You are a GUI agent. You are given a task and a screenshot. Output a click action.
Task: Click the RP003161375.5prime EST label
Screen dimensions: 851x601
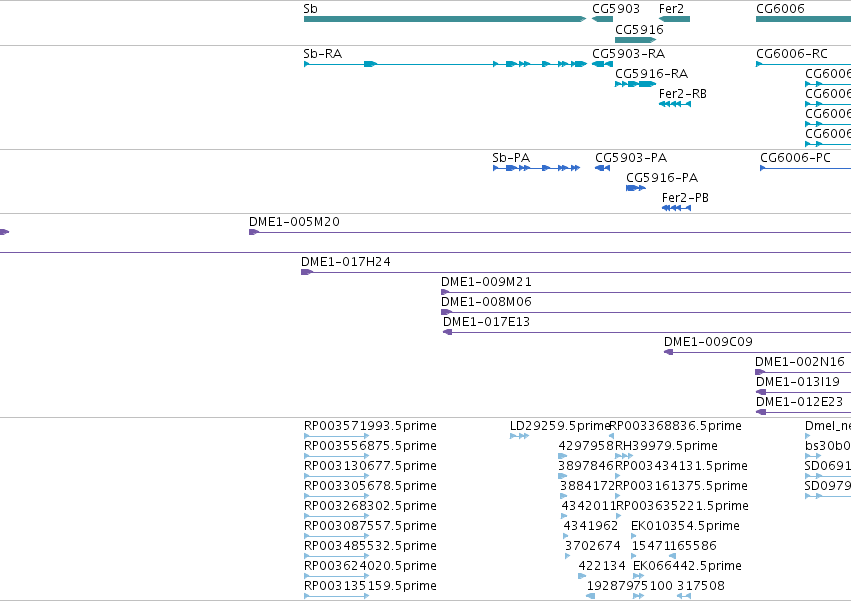click(681, 485)
